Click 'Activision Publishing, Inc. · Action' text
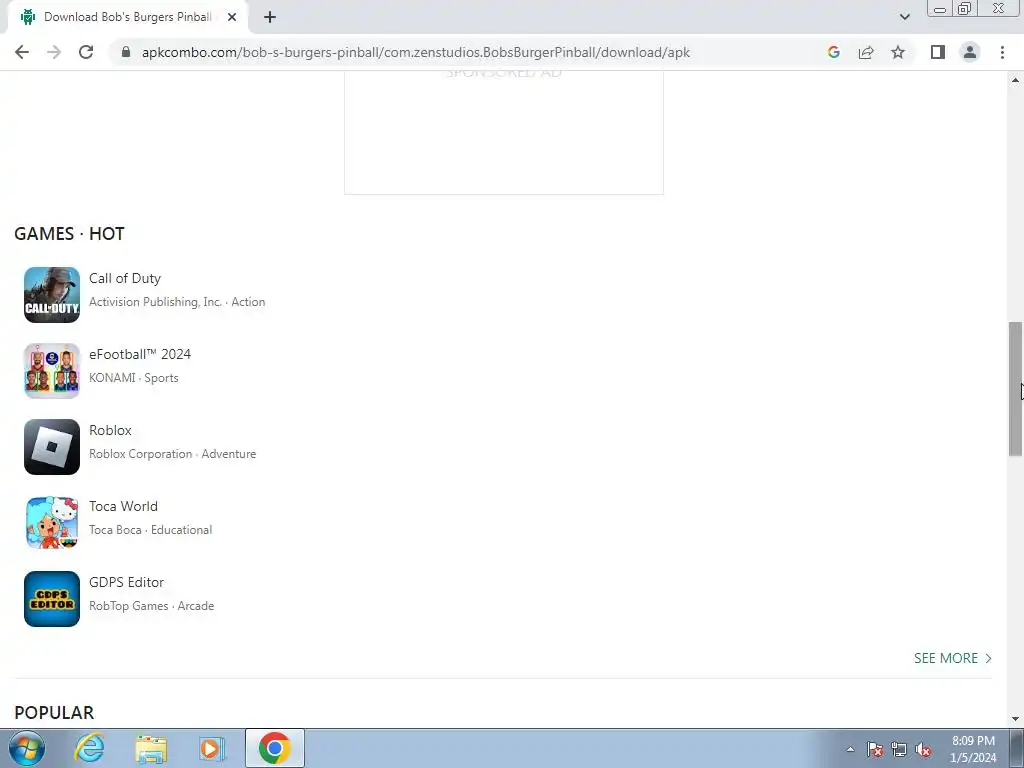The image size is (1024, 768). pyautogui.click(x=177, y=302)
